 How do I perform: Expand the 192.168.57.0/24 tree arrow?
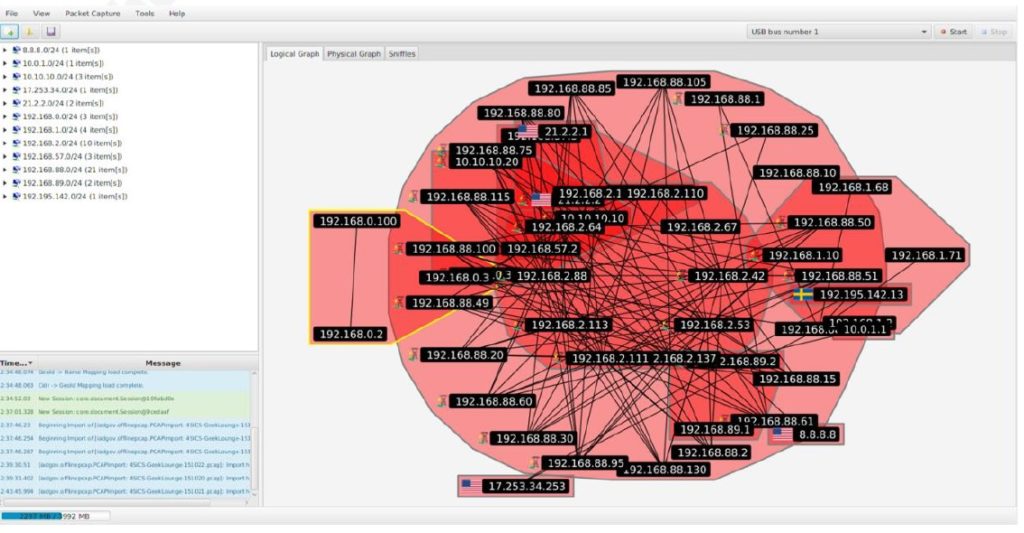click(5, 156)
